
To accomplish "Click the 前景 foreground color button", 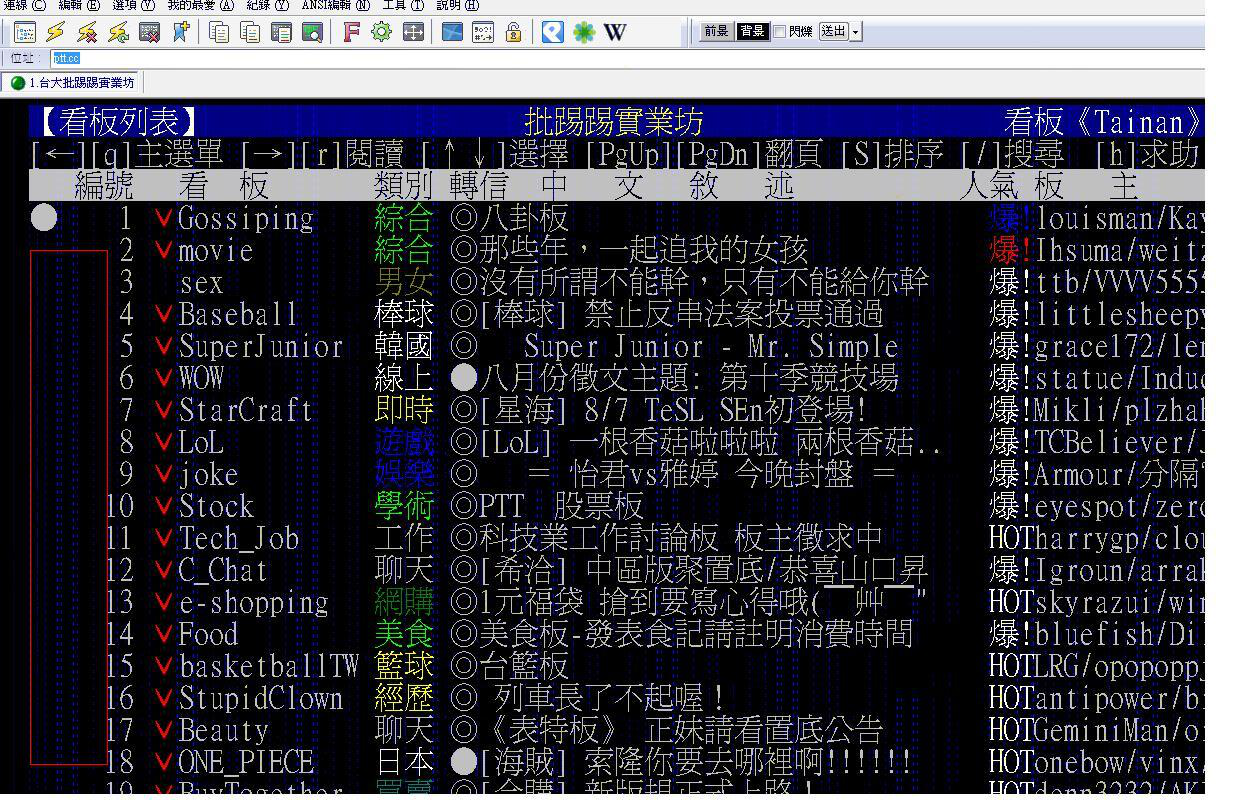I will [x=715, y=32].
